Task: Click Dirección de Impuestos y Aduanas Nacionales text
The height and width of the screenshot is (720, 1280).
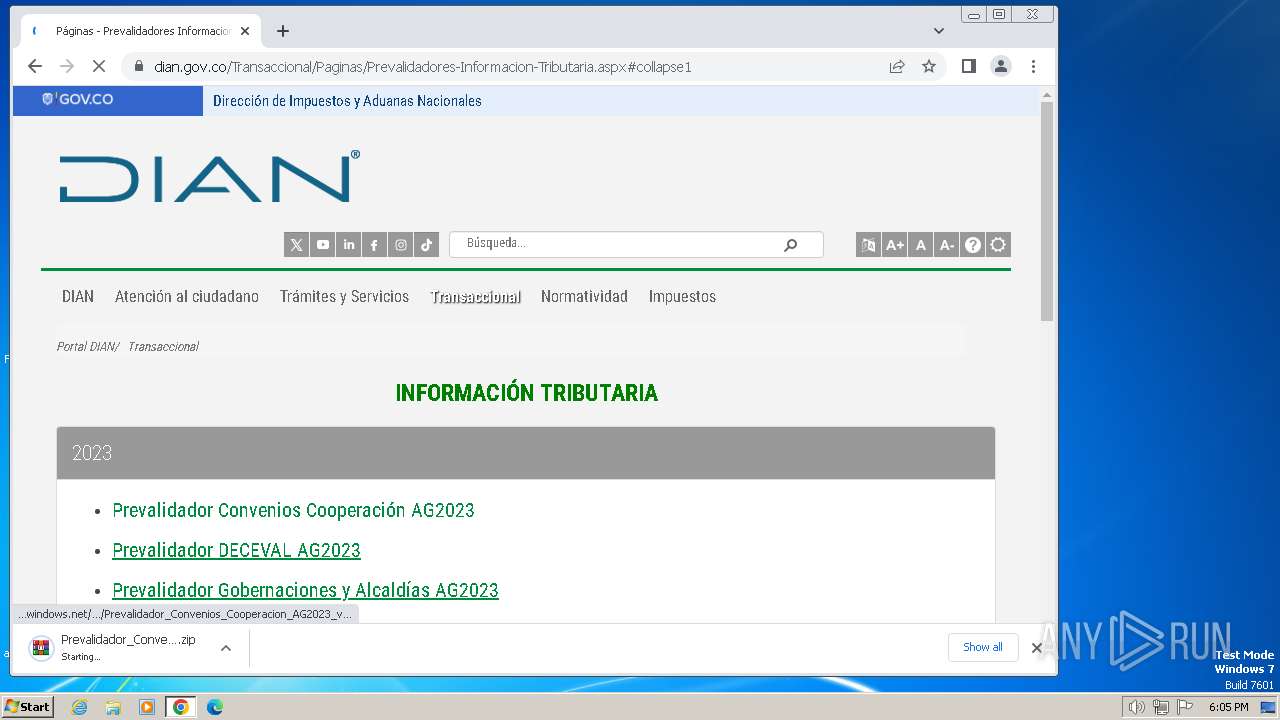Action: [x=347, y=101]
